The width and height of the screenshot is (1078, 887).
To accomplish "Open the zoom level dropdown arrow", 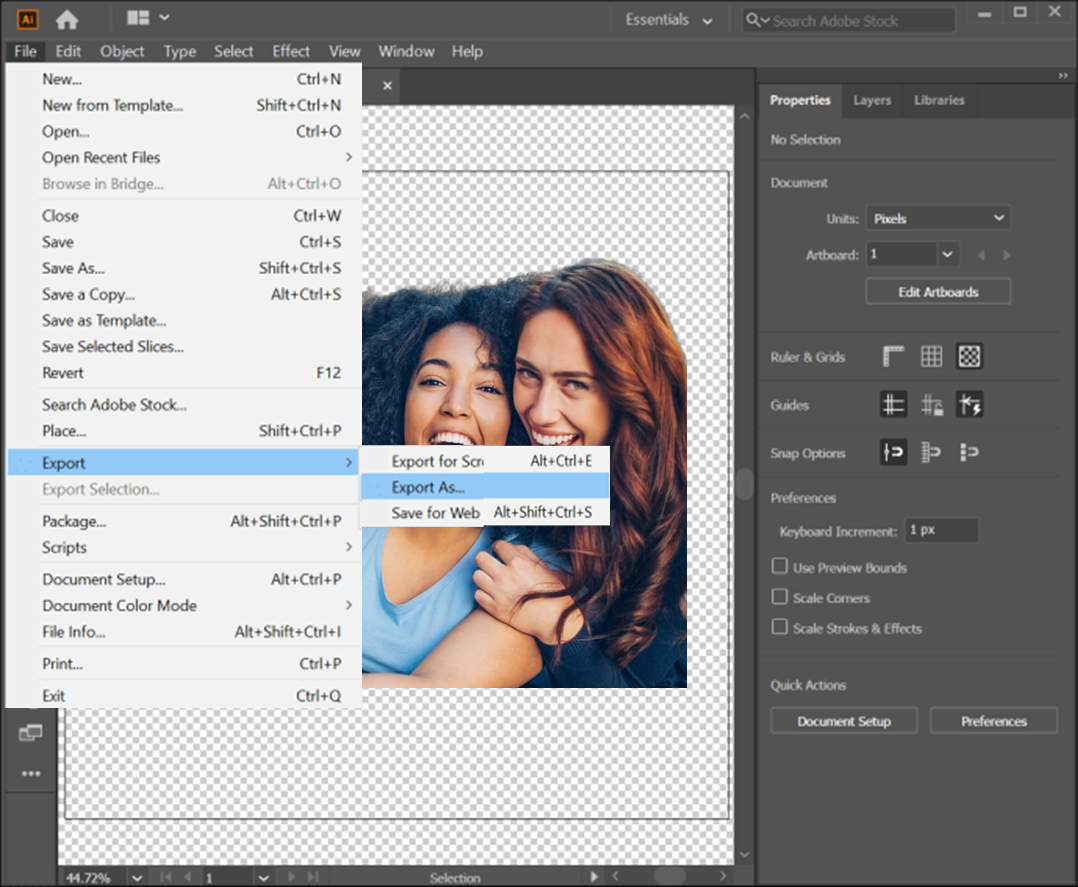I will tap(136, 877).
